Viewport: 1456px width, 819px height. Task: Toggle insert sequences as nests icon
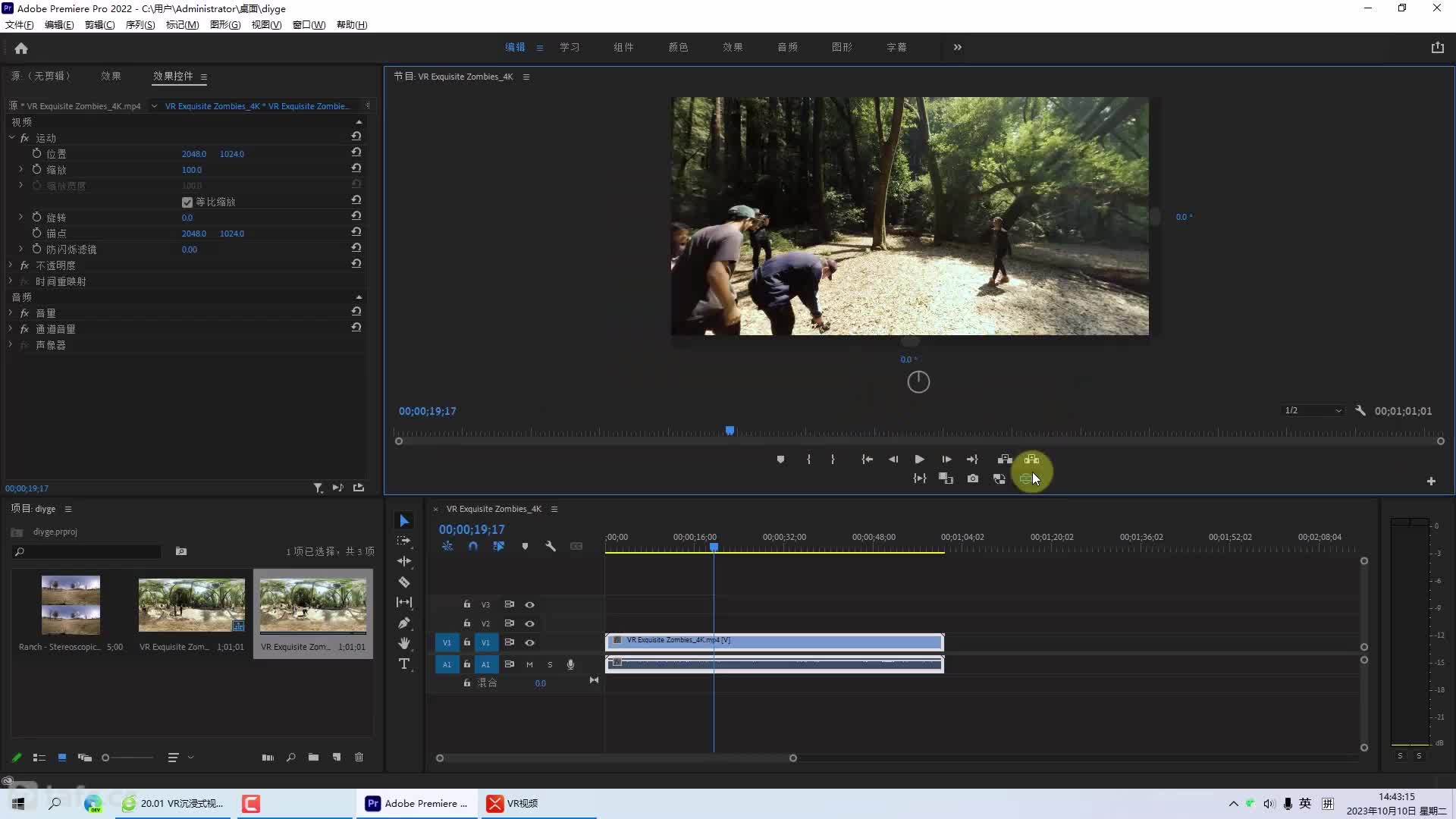(447, 546)
